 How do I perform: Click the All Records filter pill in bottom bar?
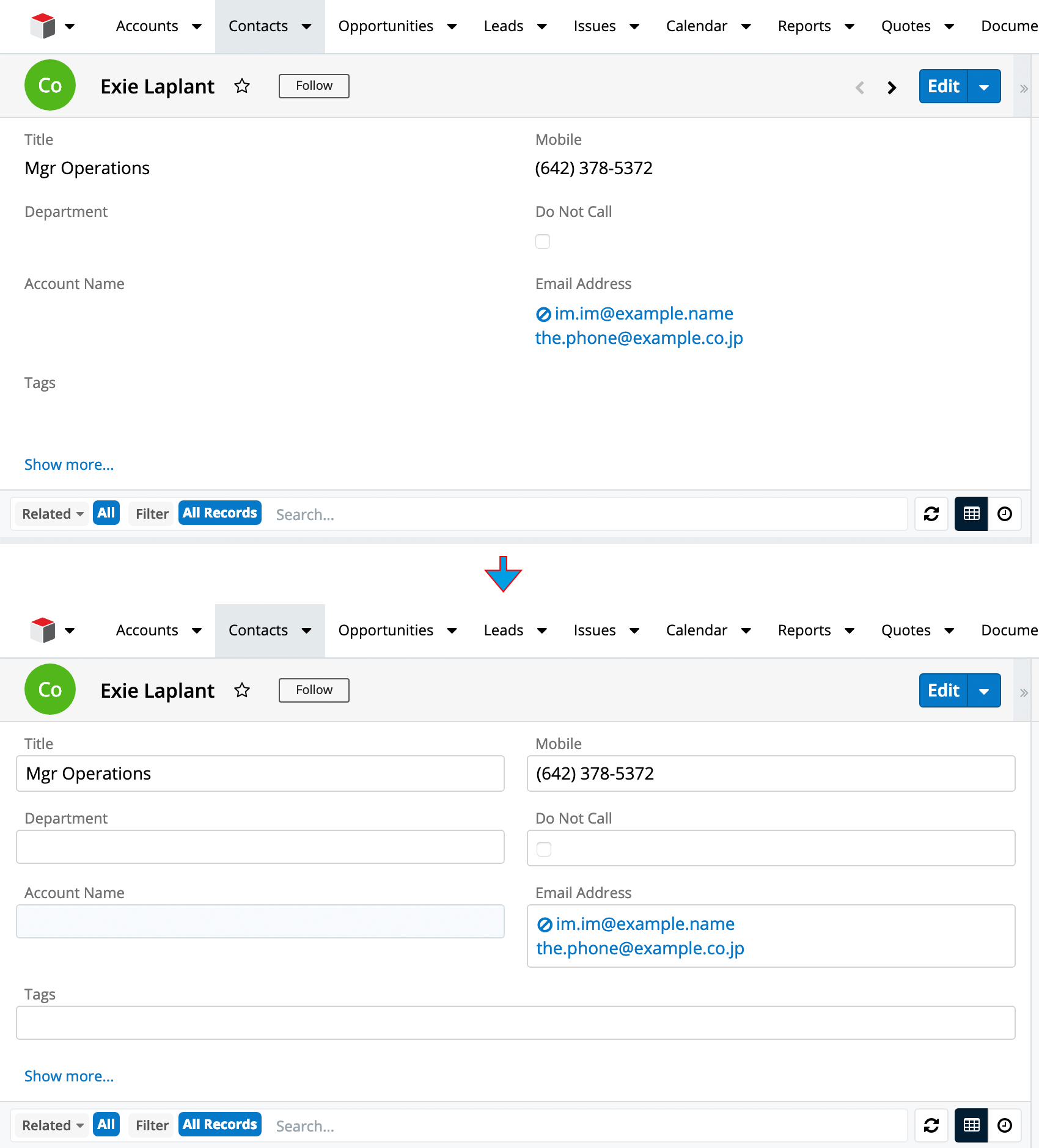[220, 1125]
